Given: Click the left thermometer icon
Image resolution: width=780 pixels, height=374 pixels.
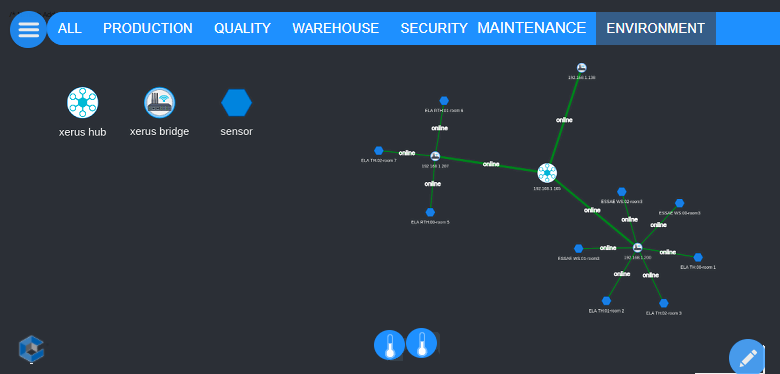Looking at the screenshot, I should (x=390, y=345).
